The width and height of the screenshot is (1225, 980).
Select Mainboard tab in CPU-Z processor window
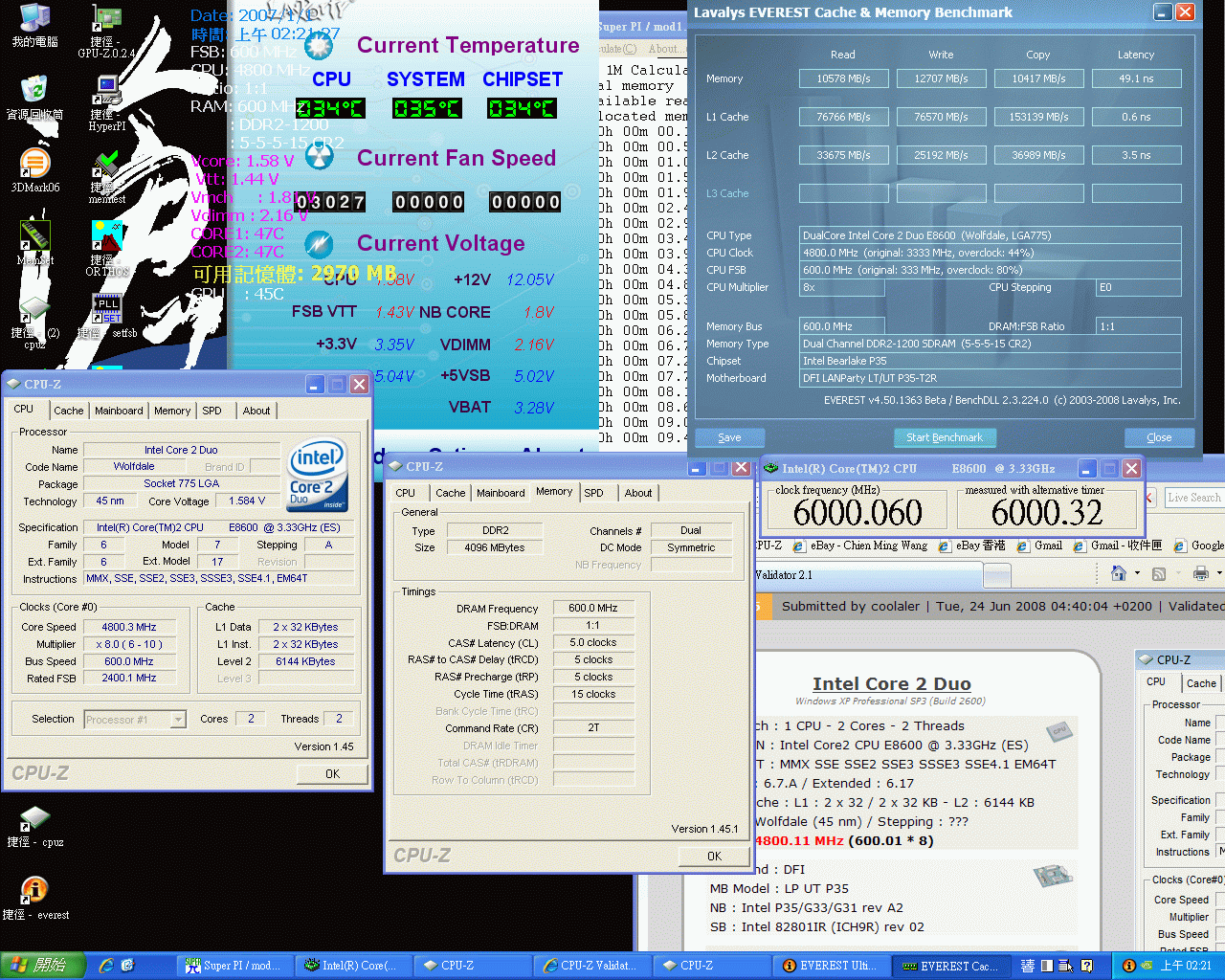tap(119, 411)
